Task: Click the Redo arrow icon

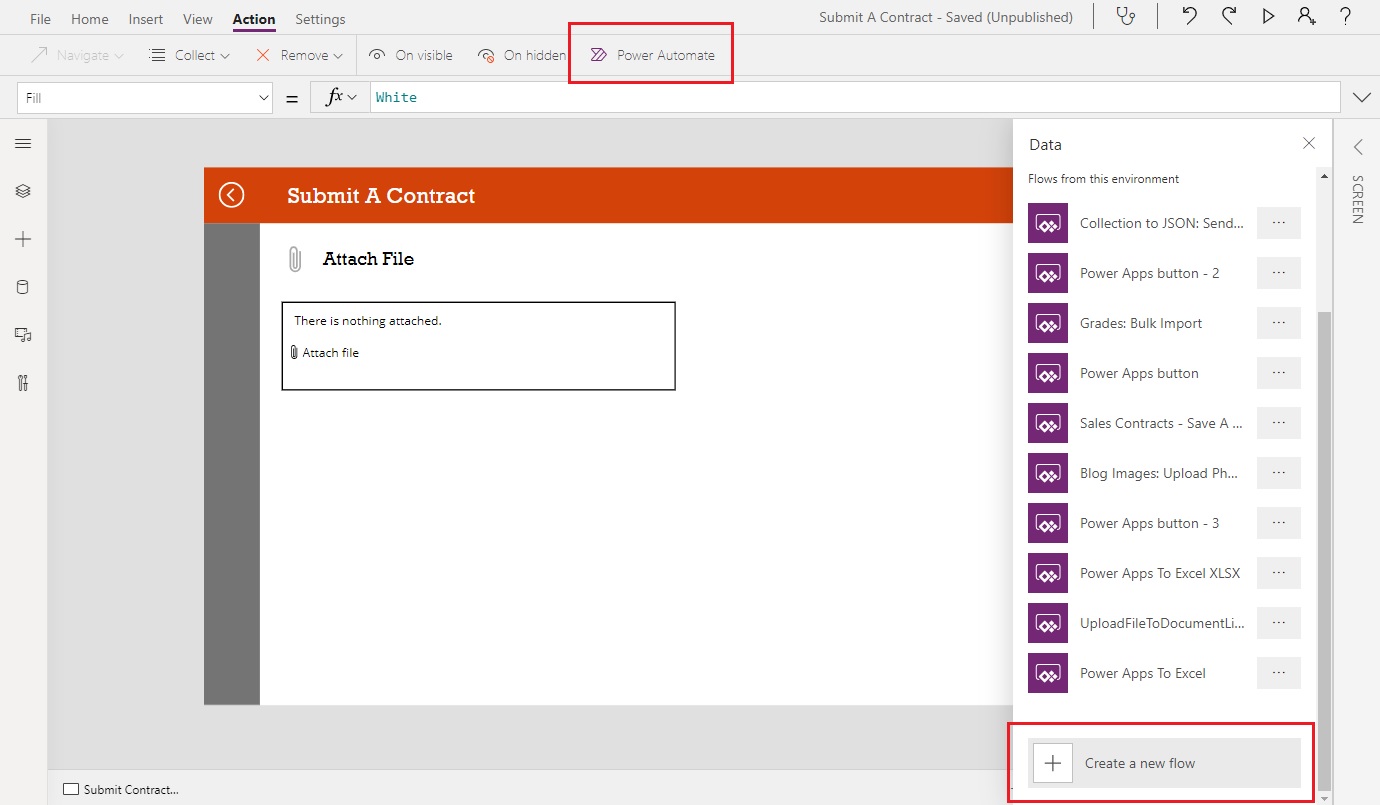Action: (x=1229, y=16)
